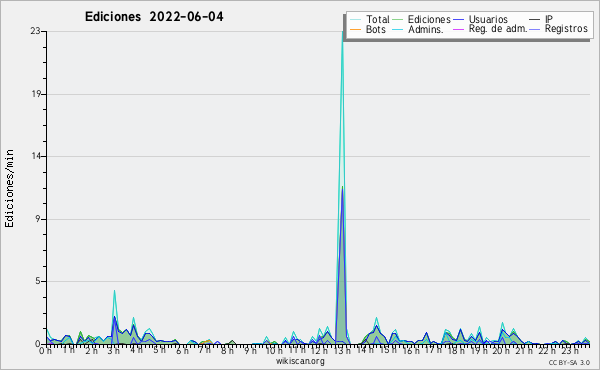Image resolution: width=600 pixels, height=370 pixels.
Task: Click the Reg. de adm. magenta legend line
Action: 458,29
